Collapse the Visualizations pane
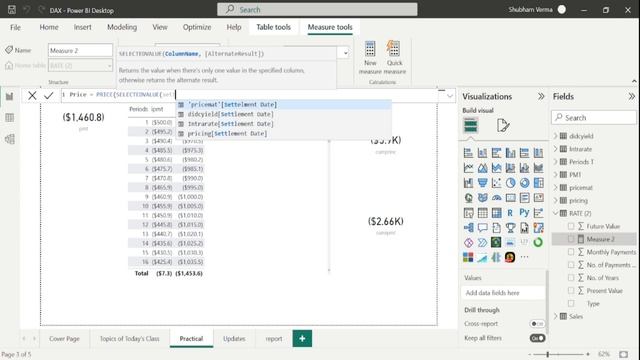This screenshot has width=640, height=360. (x=541, y=96)
